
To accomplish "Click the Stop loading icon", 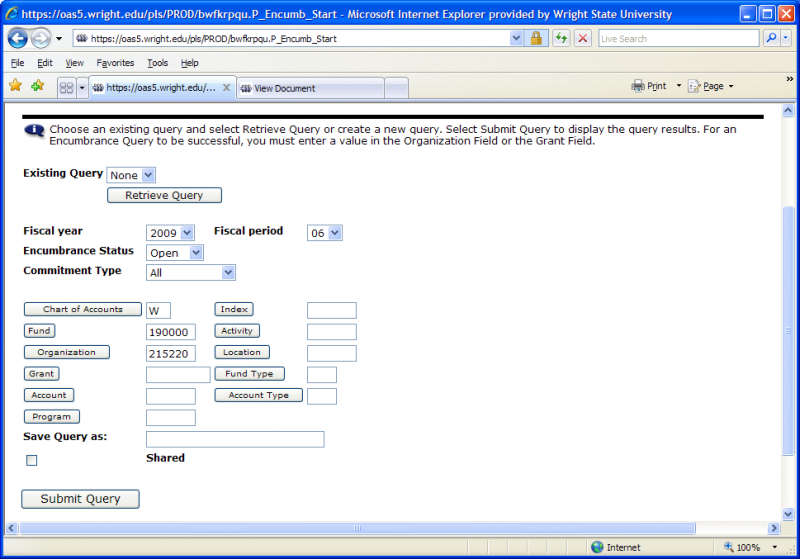I will pos(582,38).
